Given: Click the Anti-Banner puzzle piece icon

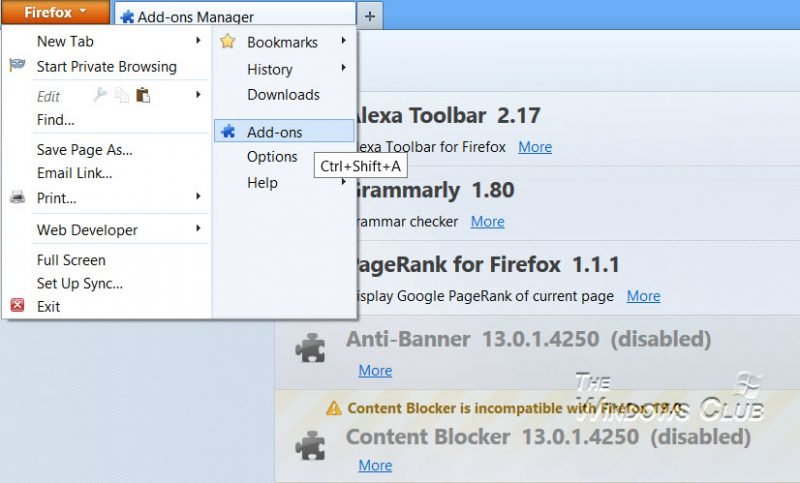Looking at the screenshot, I should point(310,347).
